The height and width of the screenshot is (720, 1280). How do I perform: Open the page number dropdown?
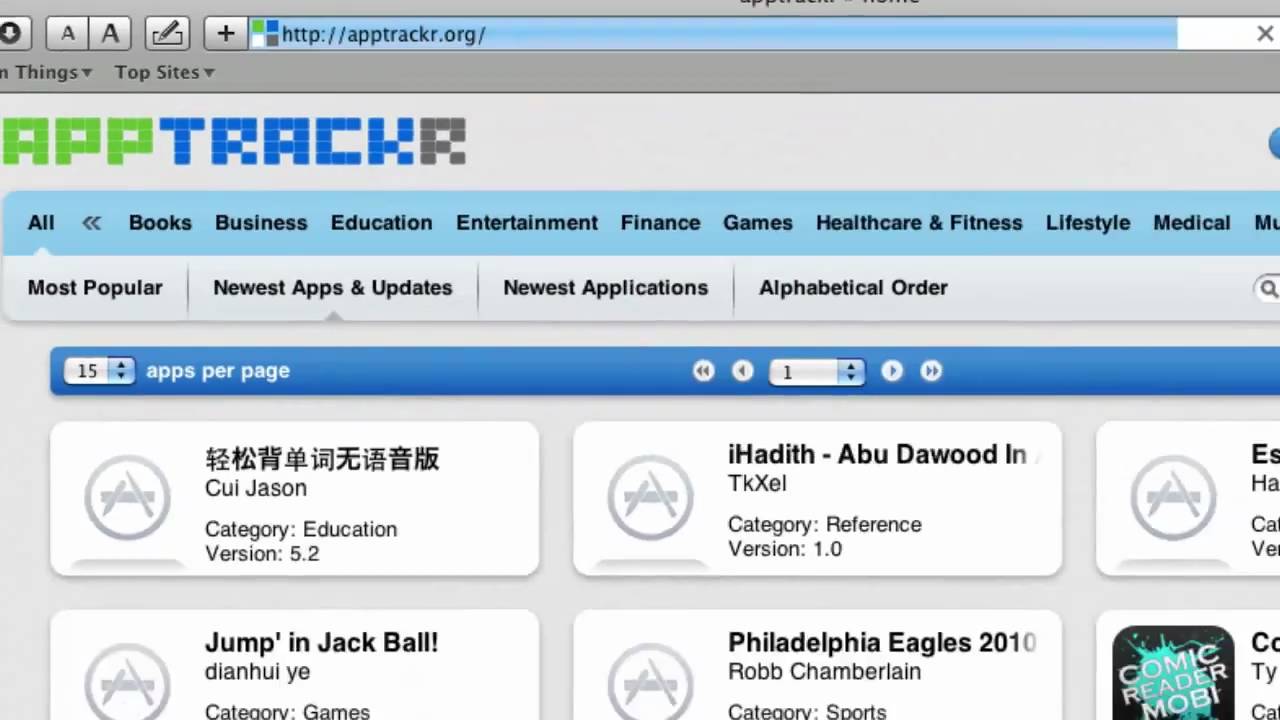click(x=816, y=372)
